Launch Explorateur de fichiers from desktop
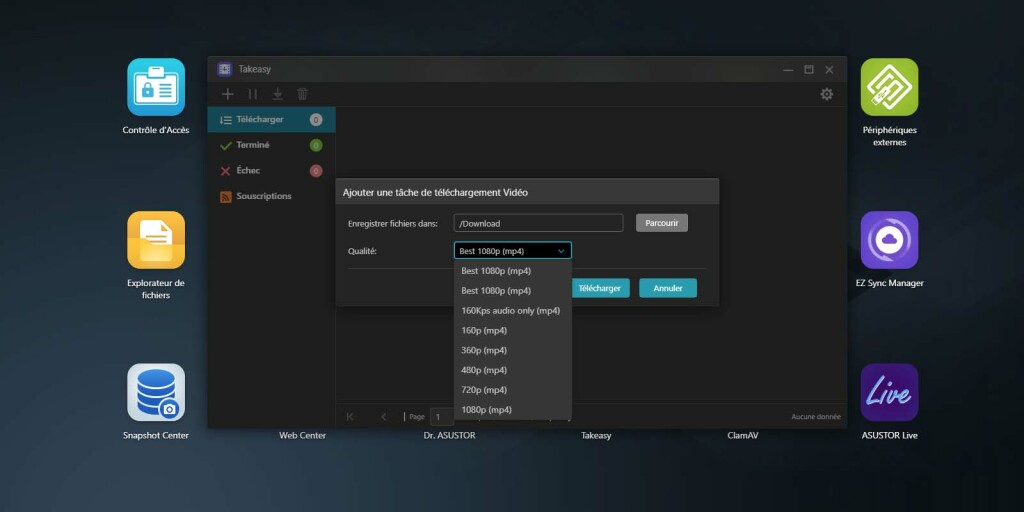1024x512 pixels. pyautogui.click(x=156, y=240)
